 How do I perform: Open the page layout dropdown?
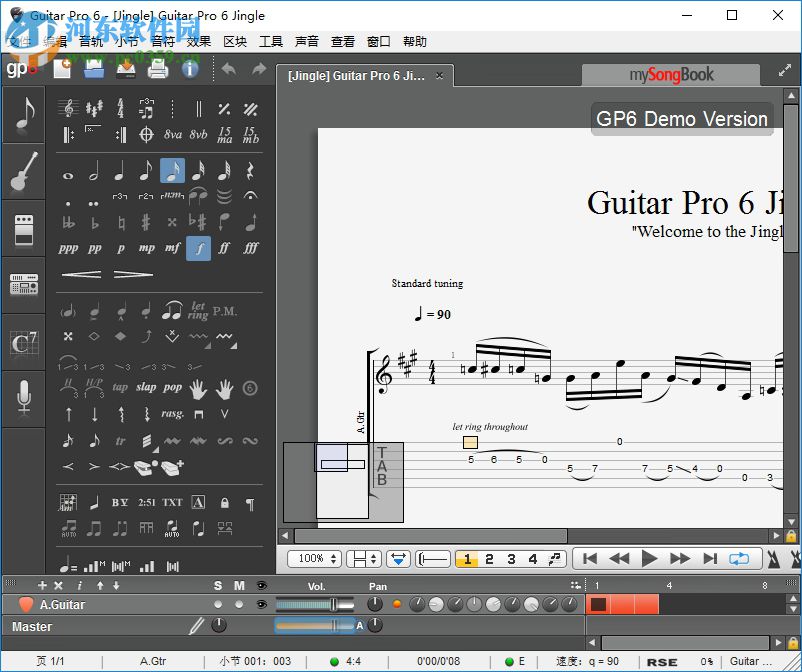pyautogui.click(x=362, y=559)
